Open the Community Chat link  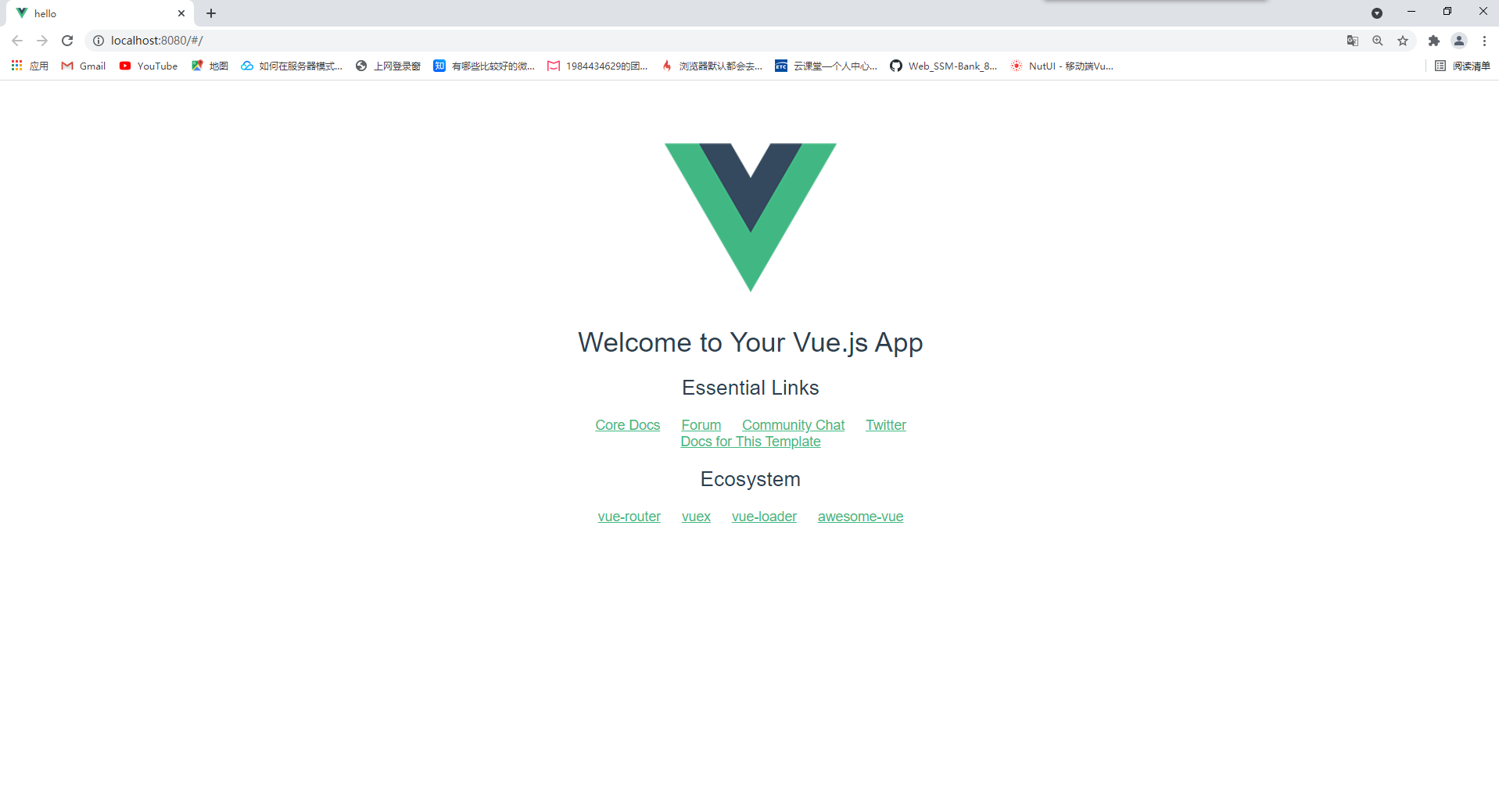click(793, 425)
